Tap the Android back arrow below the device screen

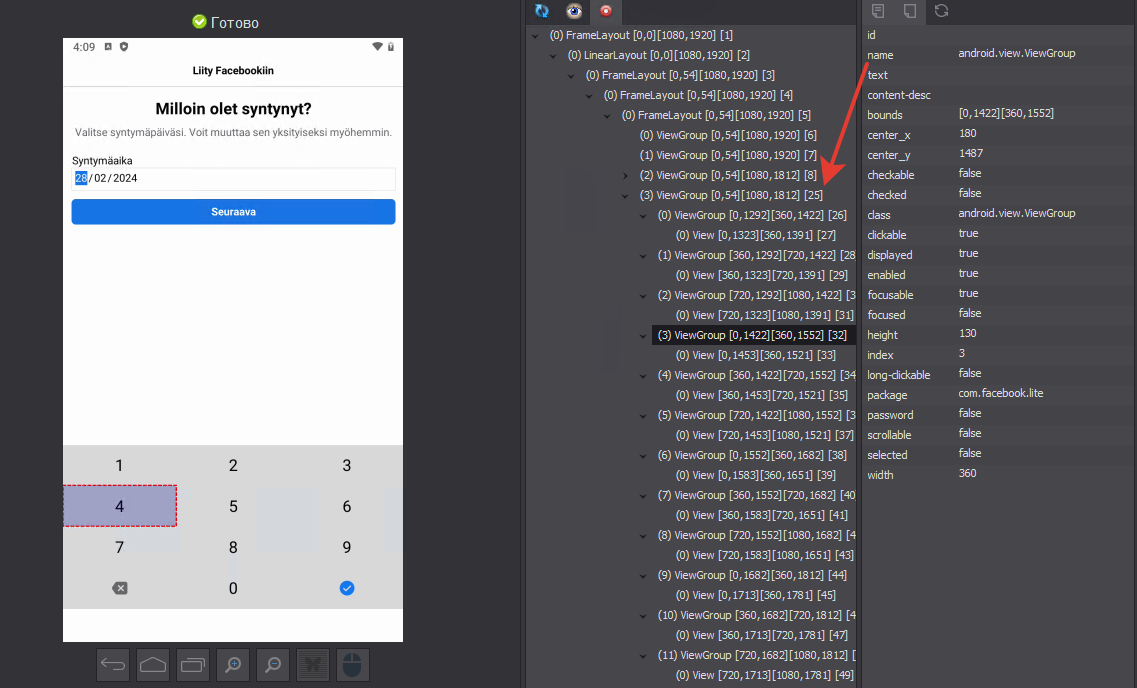click(x=113, y=665)
